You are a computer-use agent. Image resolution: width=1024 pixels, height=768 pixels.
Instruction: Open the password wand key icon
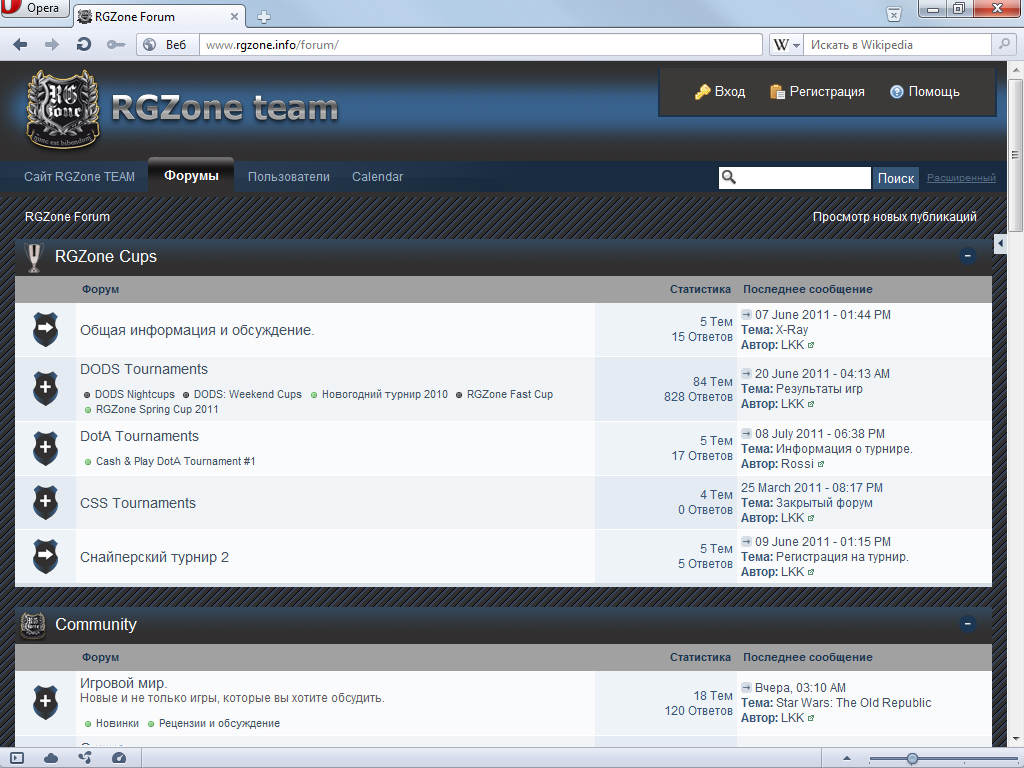tap(116, 44)
